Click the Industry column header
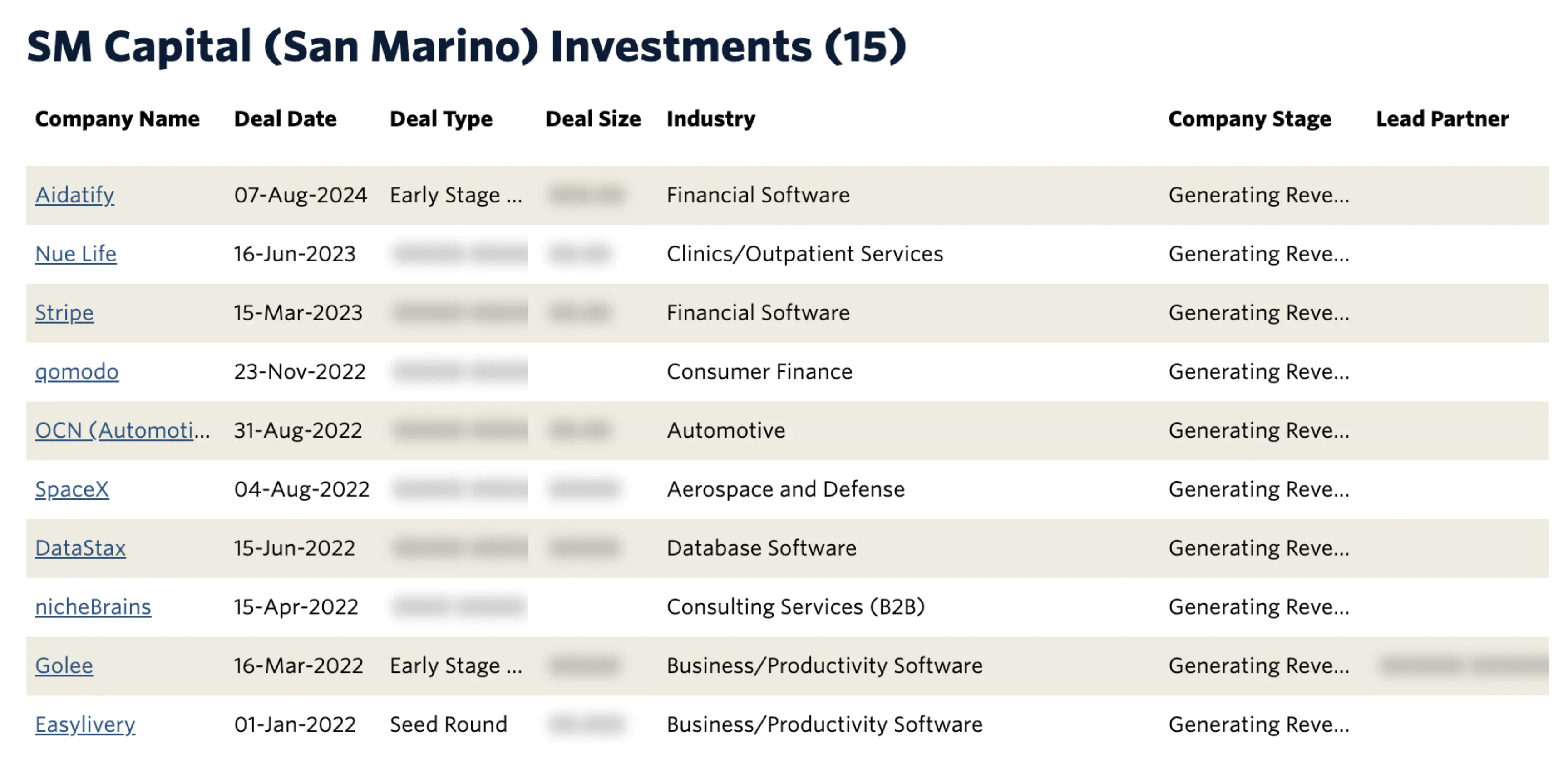The image size is (1568, 759). coord(710,118)
